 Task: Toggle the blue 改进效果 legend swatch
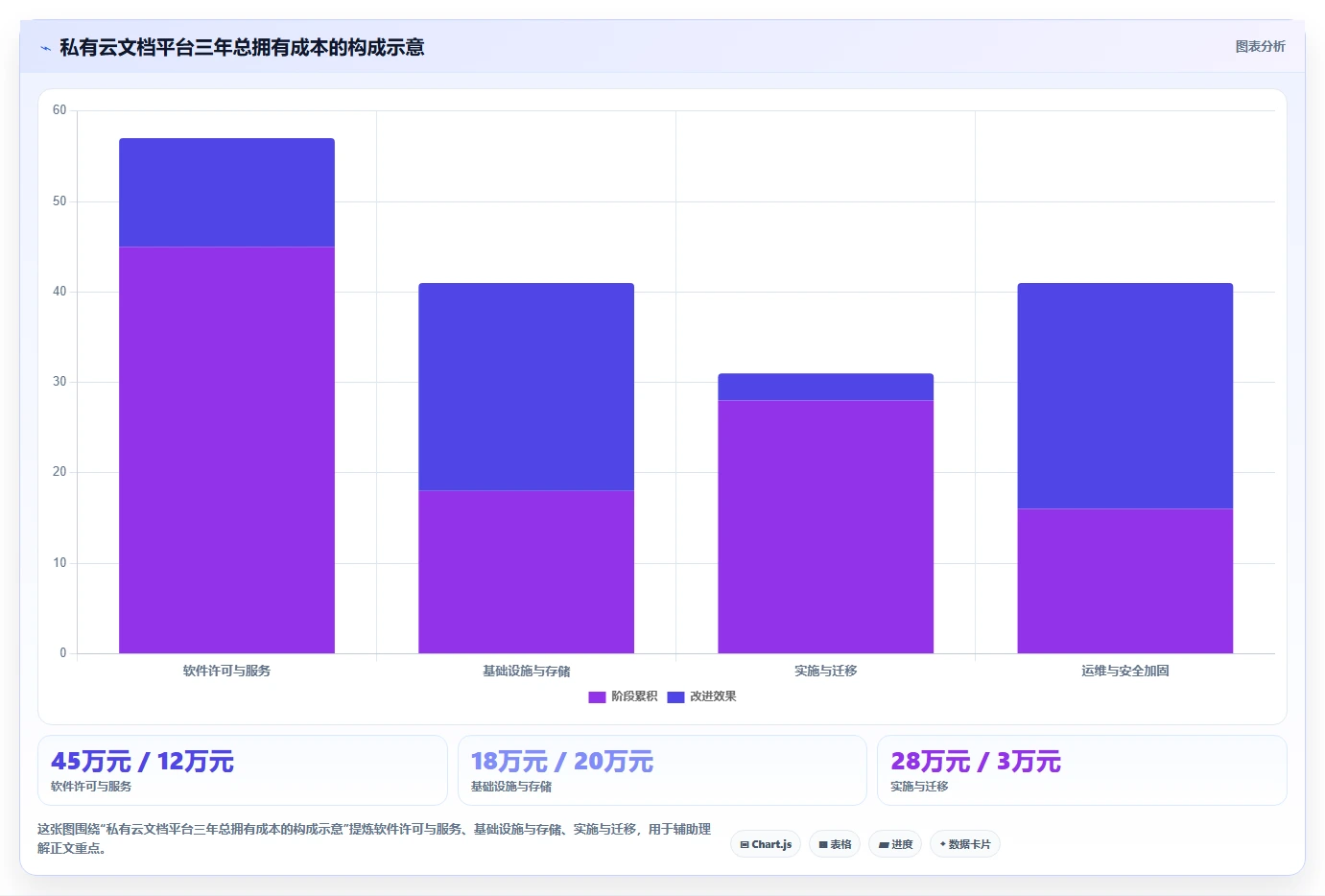[x=675, y=696]
